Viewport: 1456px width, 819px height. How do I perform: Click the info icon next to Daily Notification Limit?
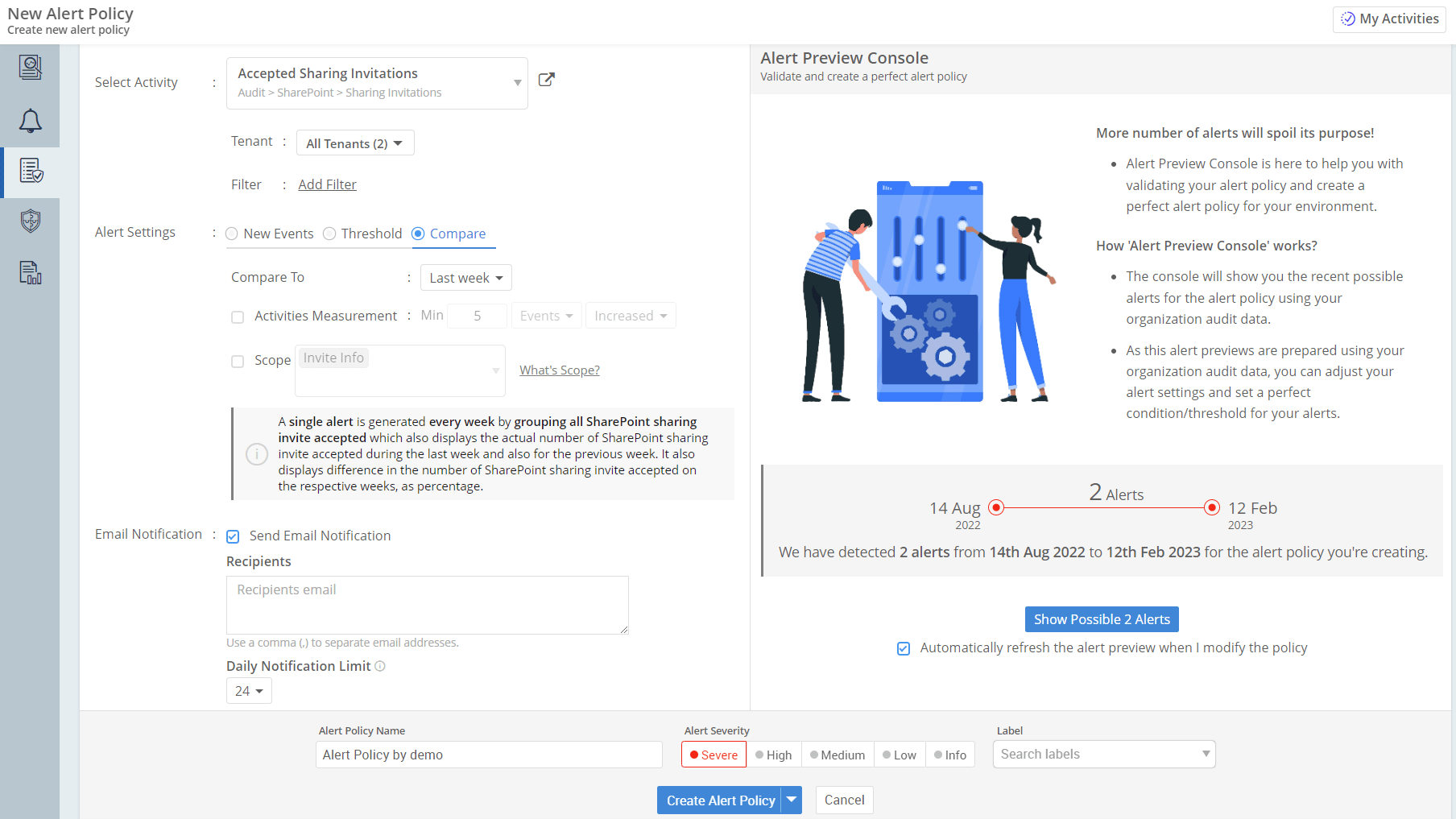click(x=379, y=666)
